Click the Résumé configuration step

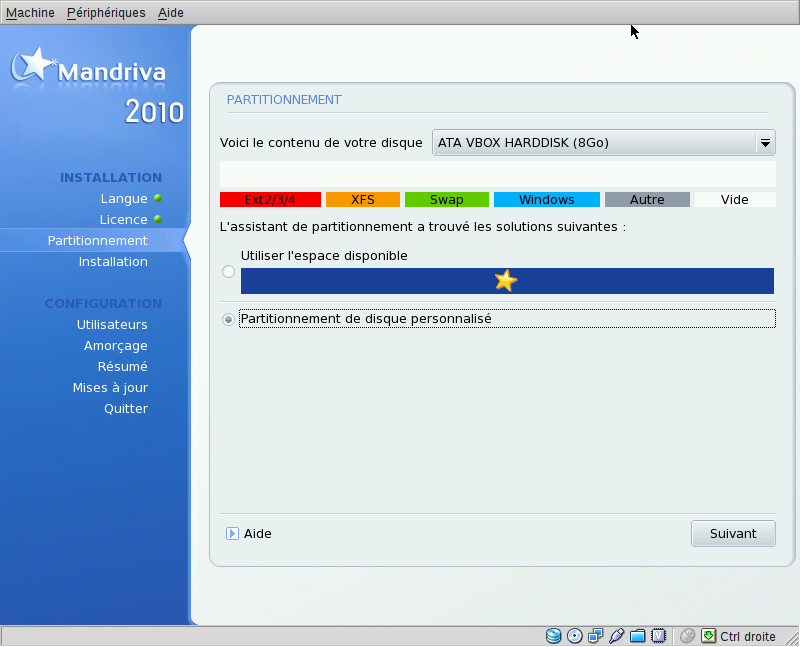coord(122,367)
